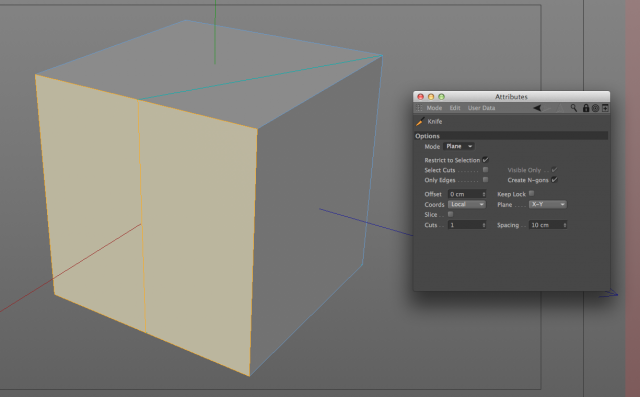Enable the Select Cuts checkbox

tap(485, 170)
